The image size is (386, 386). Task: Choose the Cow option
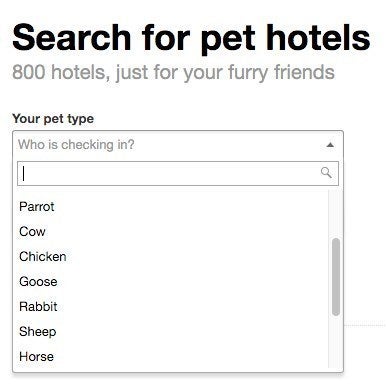tap(170, 231)
